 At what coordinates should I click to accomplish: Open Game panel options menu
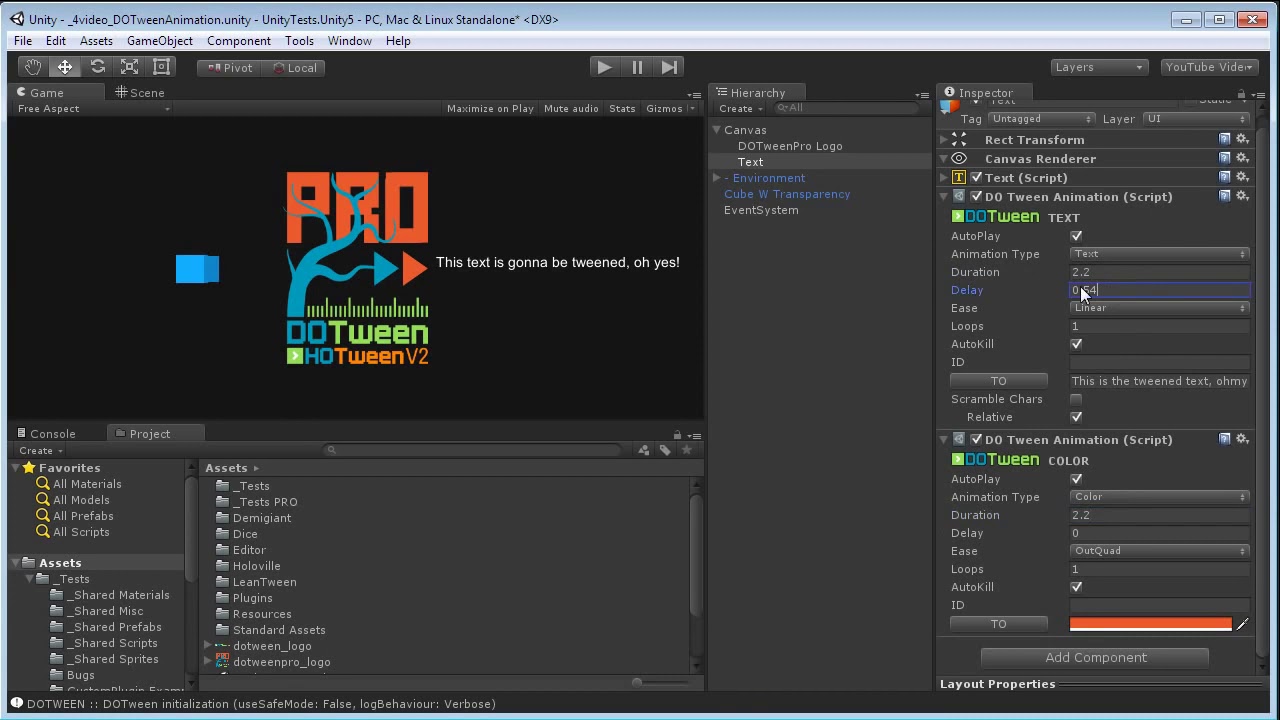[694, 95]
